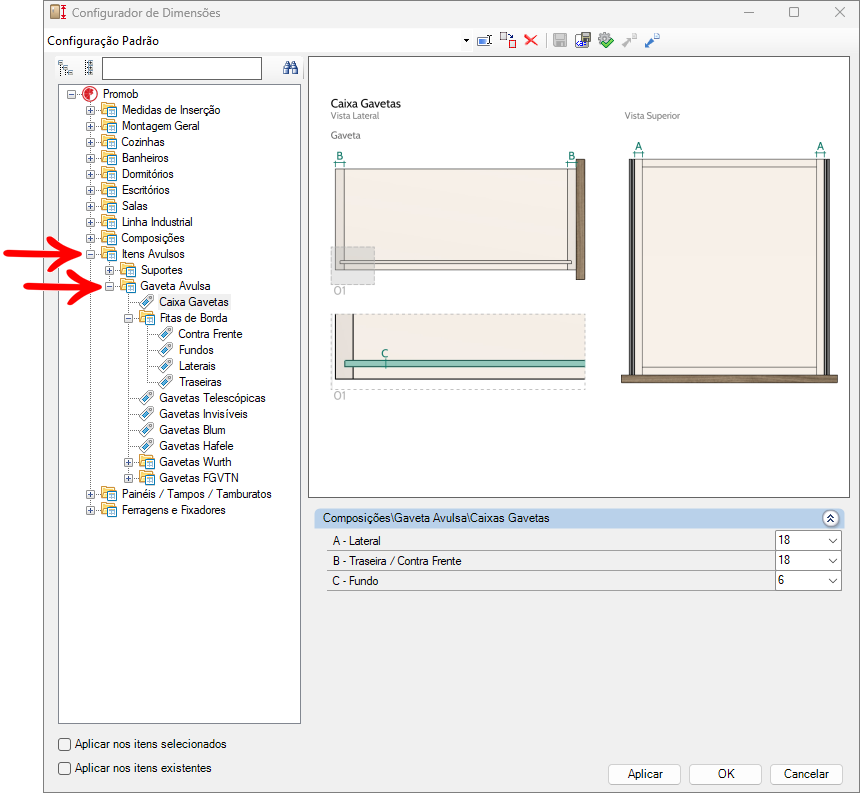Image resolution: width=860 pixels, height=793 pixels.
Task: Open the B - Traseira / Contra Frente dropdown
Action: (833, 560)
